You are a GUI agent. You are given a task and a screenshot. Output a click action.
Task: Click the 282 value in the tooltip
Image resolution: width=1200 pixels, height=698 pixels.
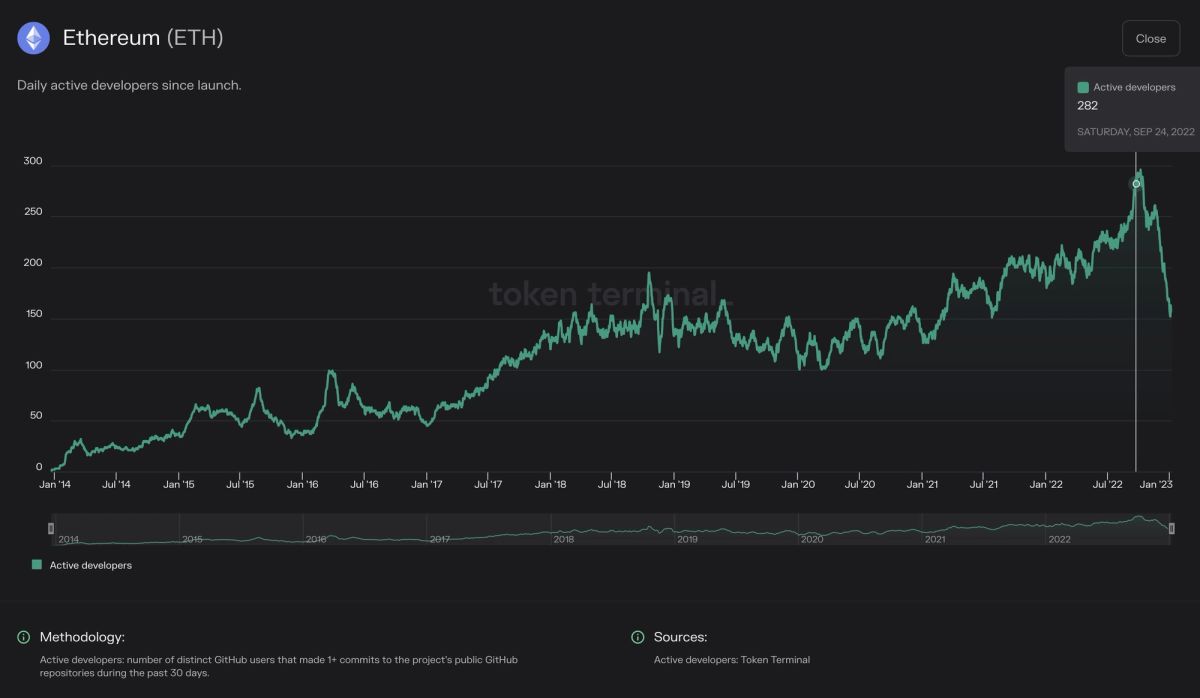(x=1087, y=106)
